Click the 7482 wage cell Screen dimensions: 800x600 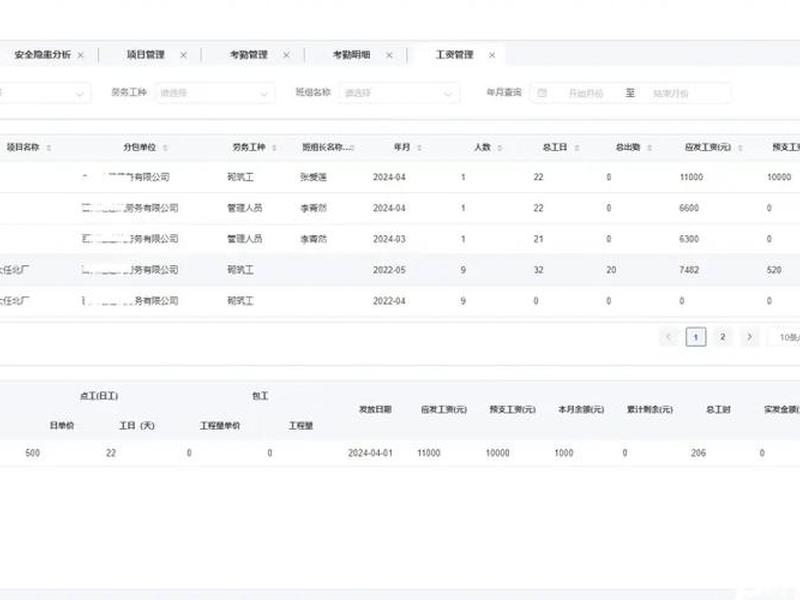689,270
